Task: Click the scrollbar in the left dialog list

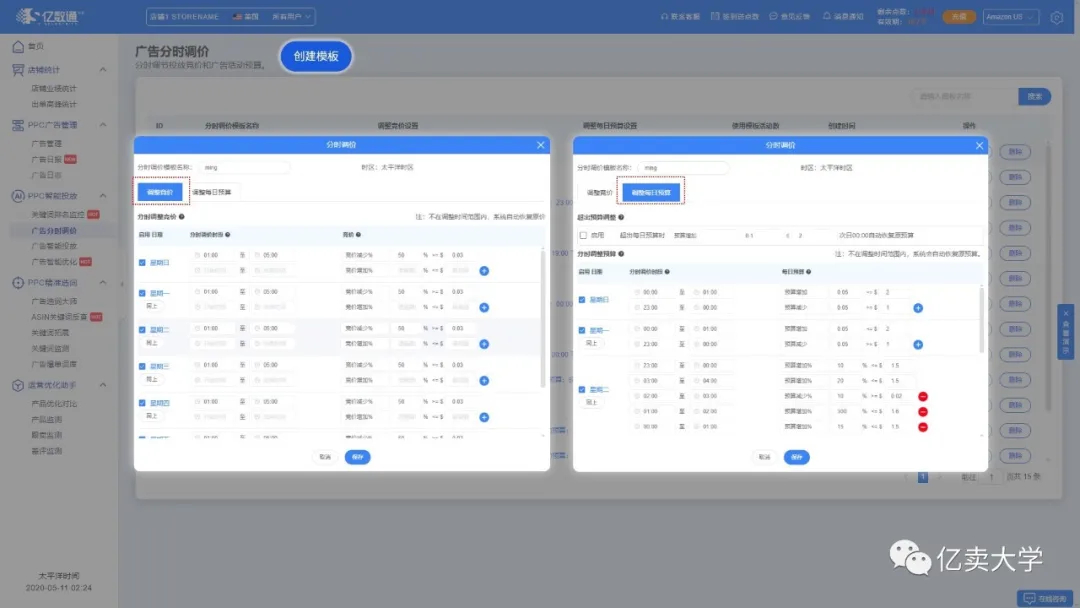Action: (543, 317)
